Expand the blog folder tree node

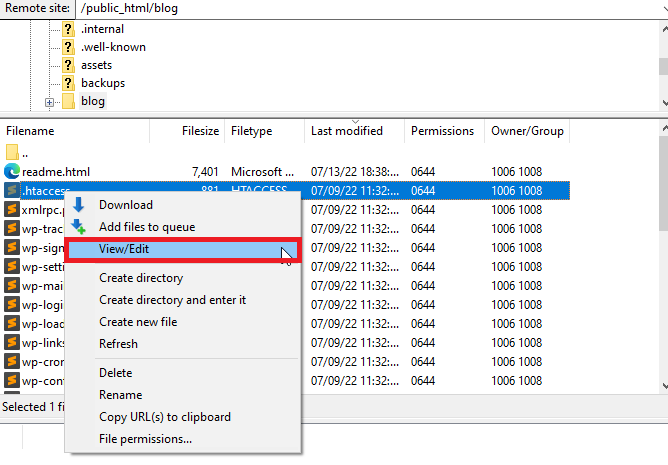pos(49,102)
